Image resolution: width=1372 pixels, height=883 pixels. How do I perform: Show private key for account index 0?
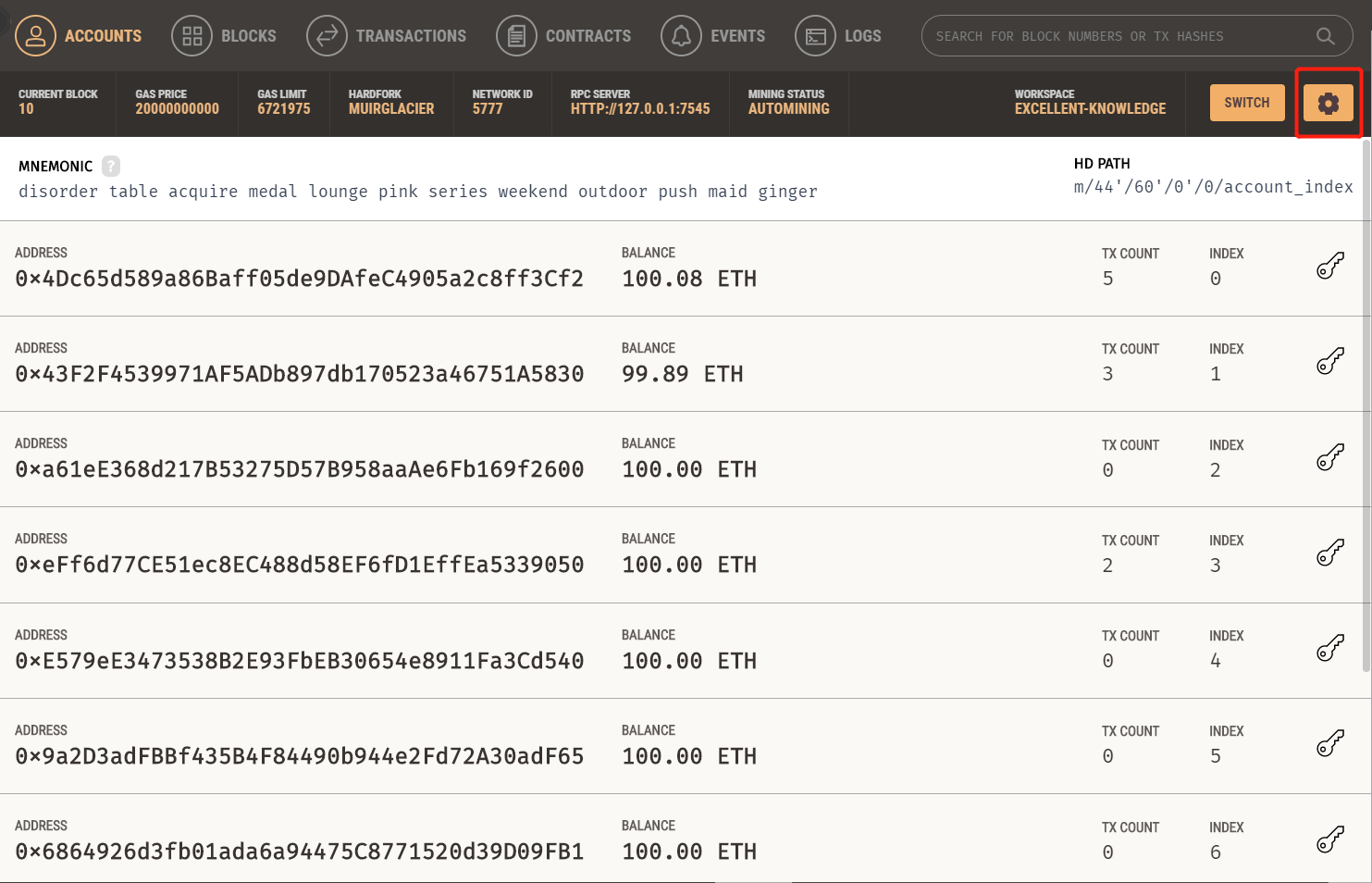pos(1329,267)
